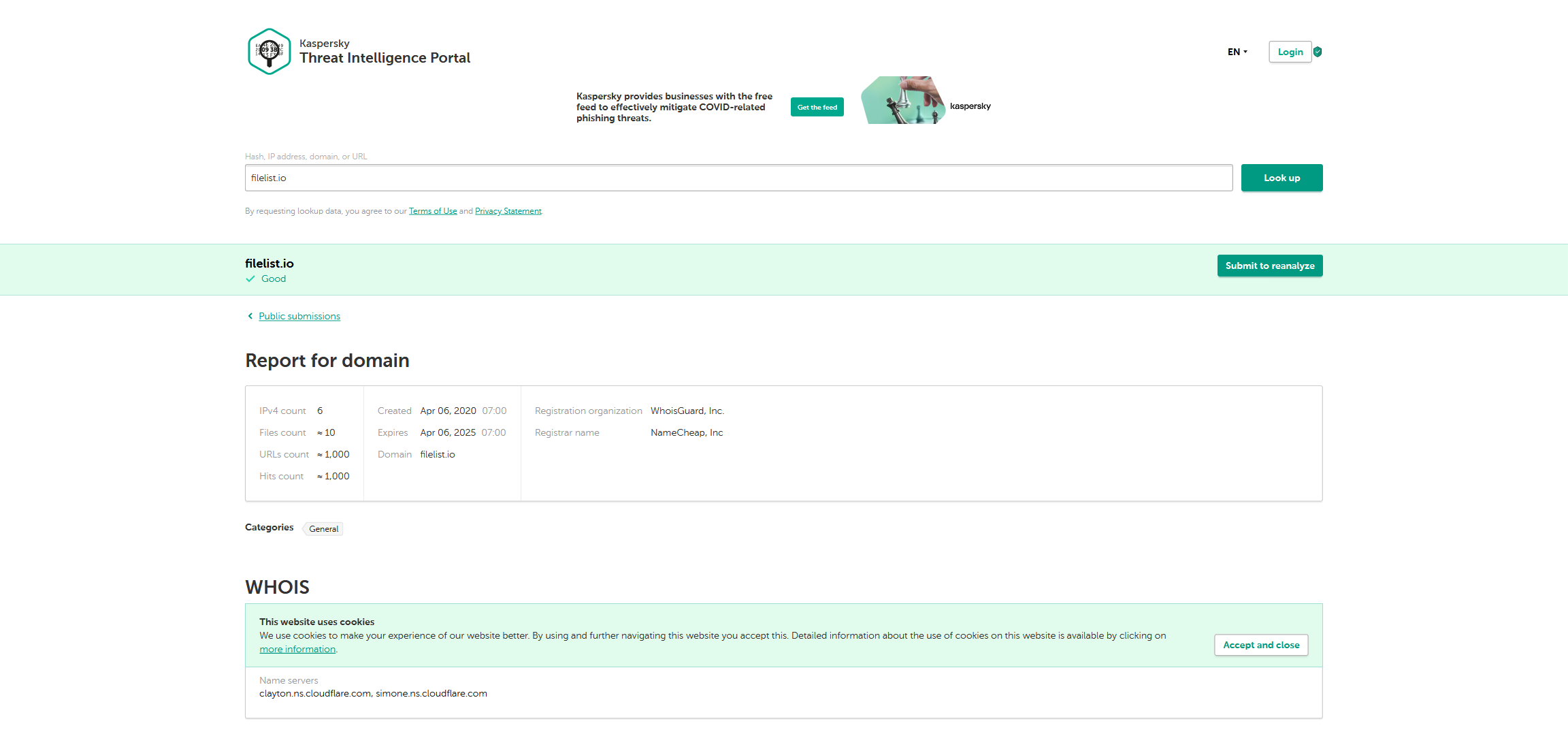Screen dimensions: 1568x749
Task: Open the Privacy Statement link
Action: pyautogui.click(x=508, y=211)
